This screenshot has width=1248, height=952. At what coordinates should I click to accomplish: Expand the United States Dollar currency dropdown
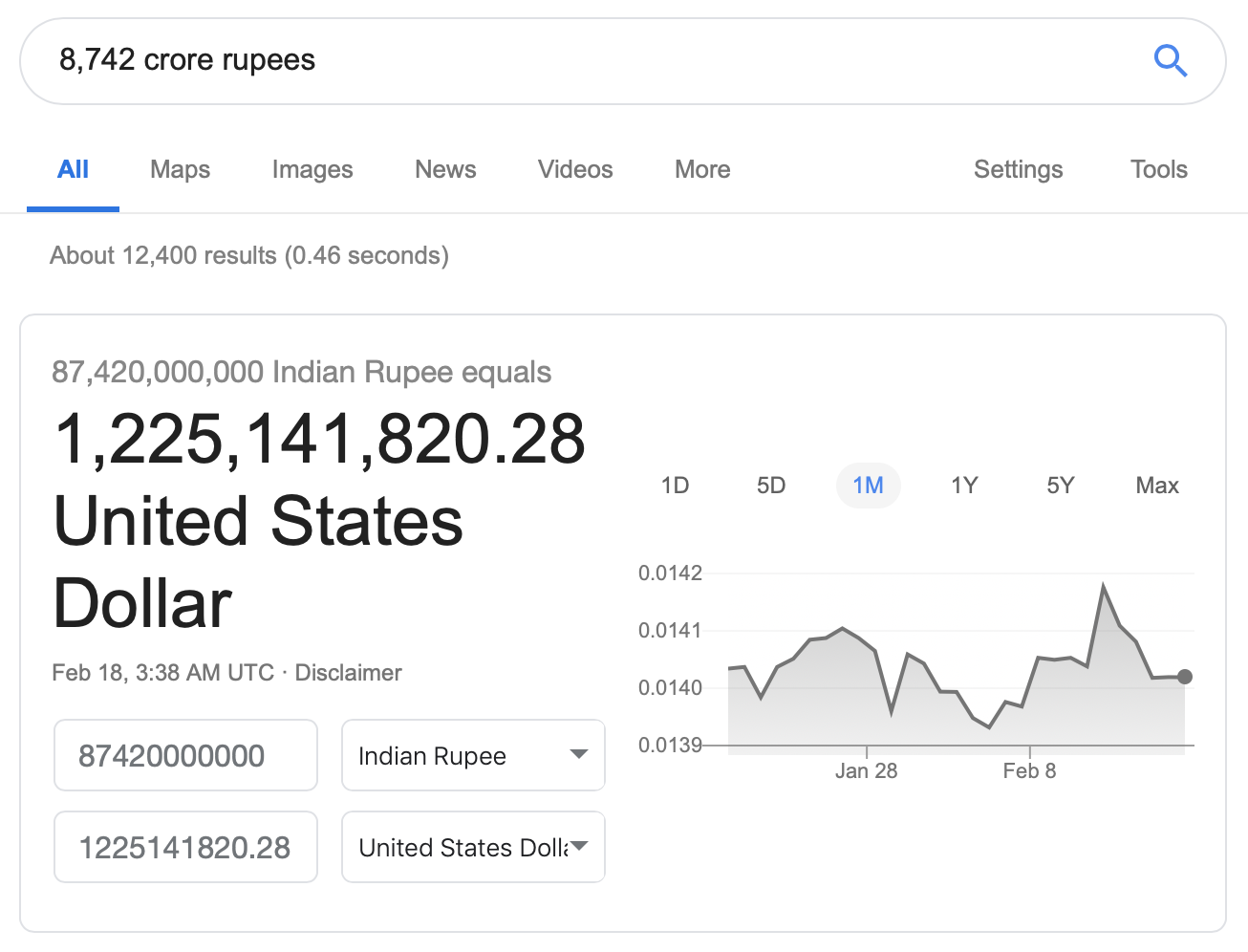tap(473, 847)
